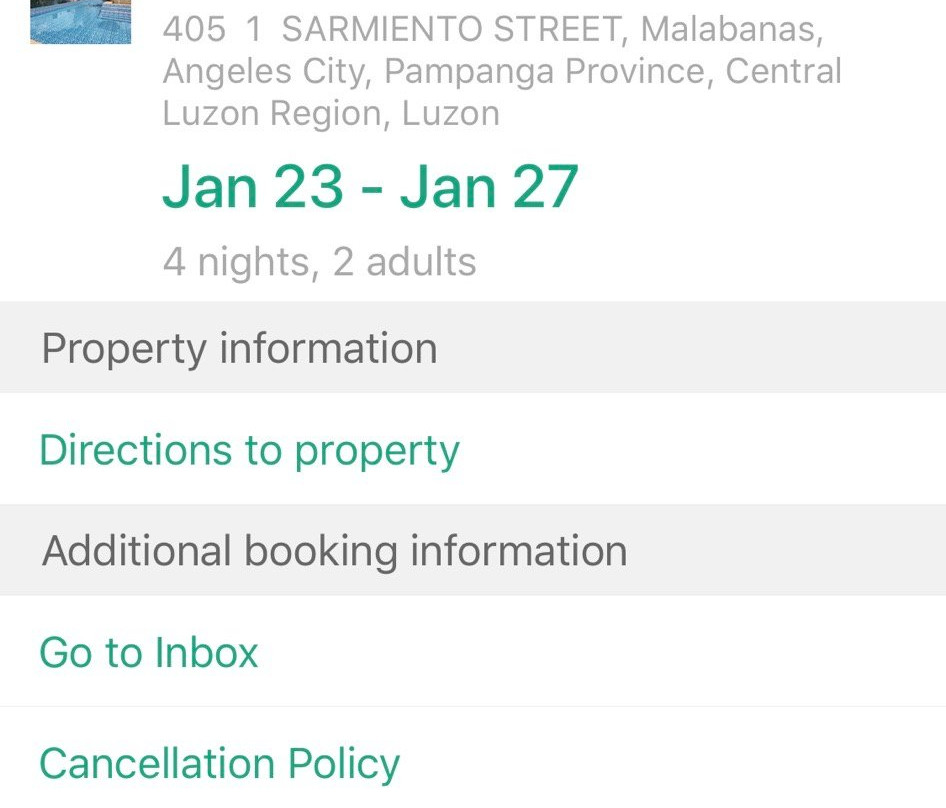Tap the 4 nights text
The image size is (946, 808).
236,262
